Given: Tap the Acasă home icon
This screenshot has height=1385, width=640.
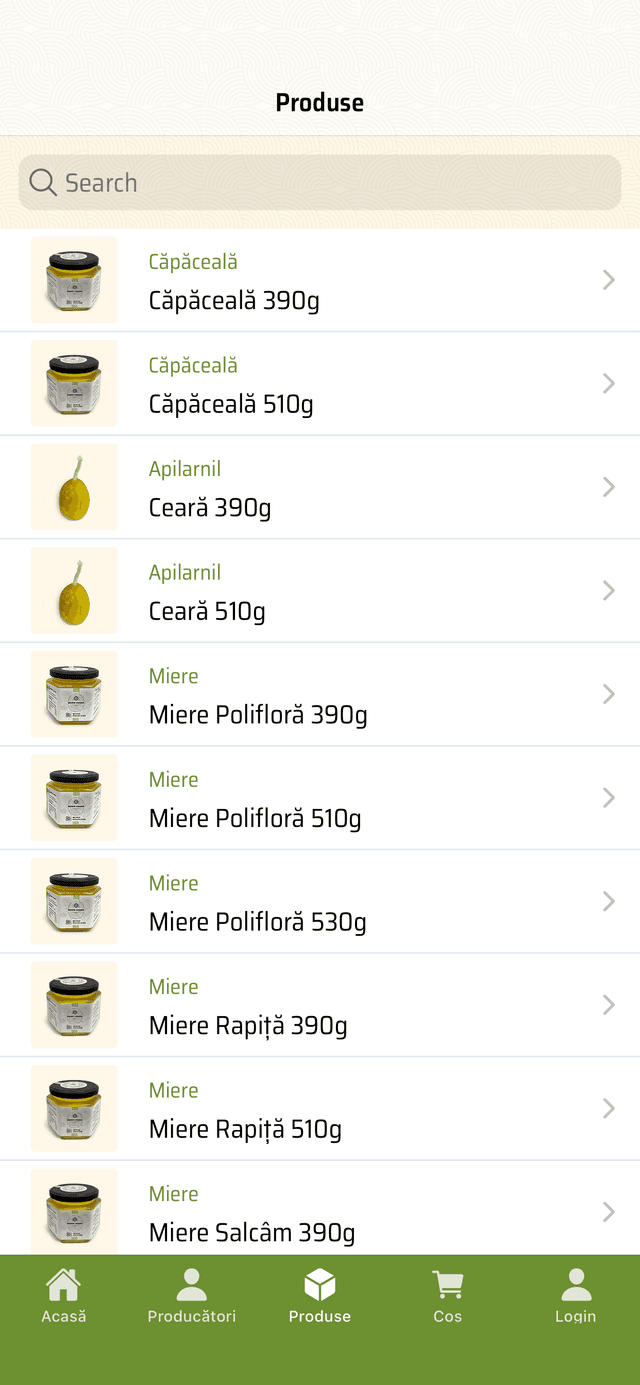Looking at the screenshot, I should tap(64, 1285).
